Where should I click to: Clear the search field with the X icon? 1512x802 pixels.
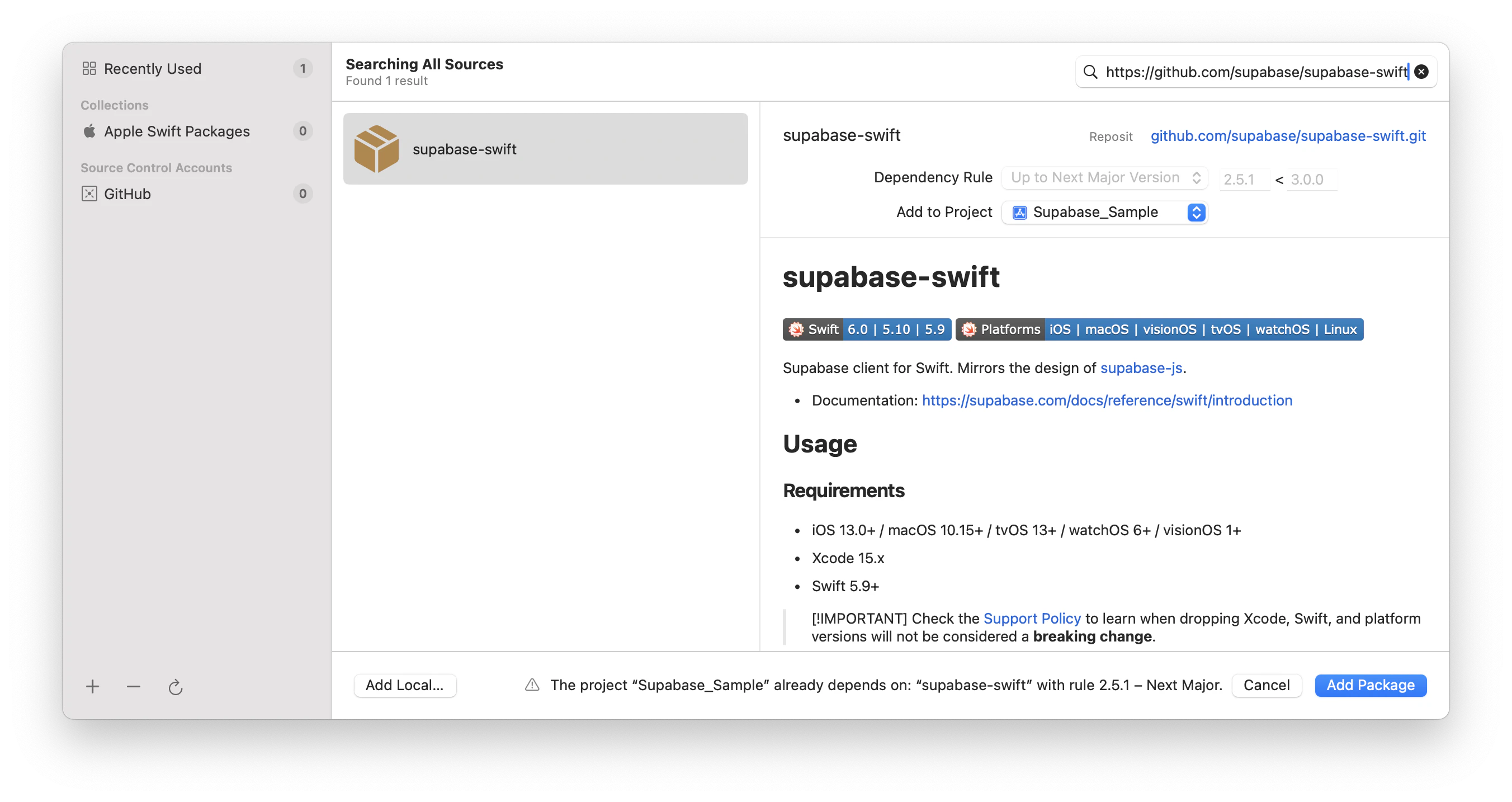1421,72
